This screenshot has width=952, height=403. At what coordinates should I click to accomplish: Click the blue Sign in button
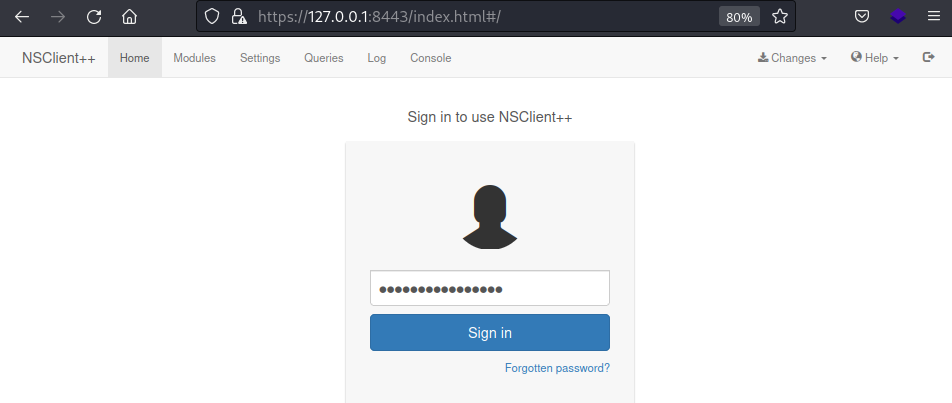[490, 333]
